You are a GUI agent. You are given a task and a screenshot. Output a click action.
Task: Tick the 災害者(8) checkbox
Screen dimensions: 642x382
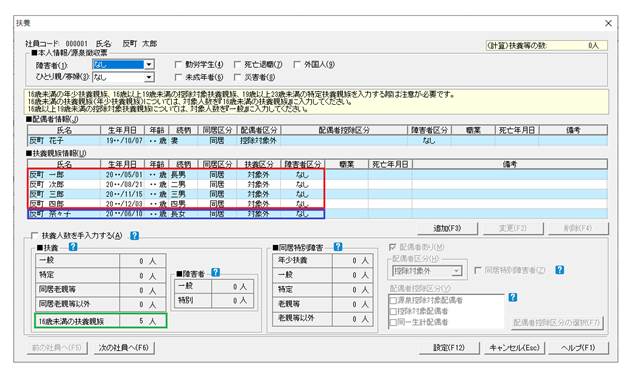237,77
